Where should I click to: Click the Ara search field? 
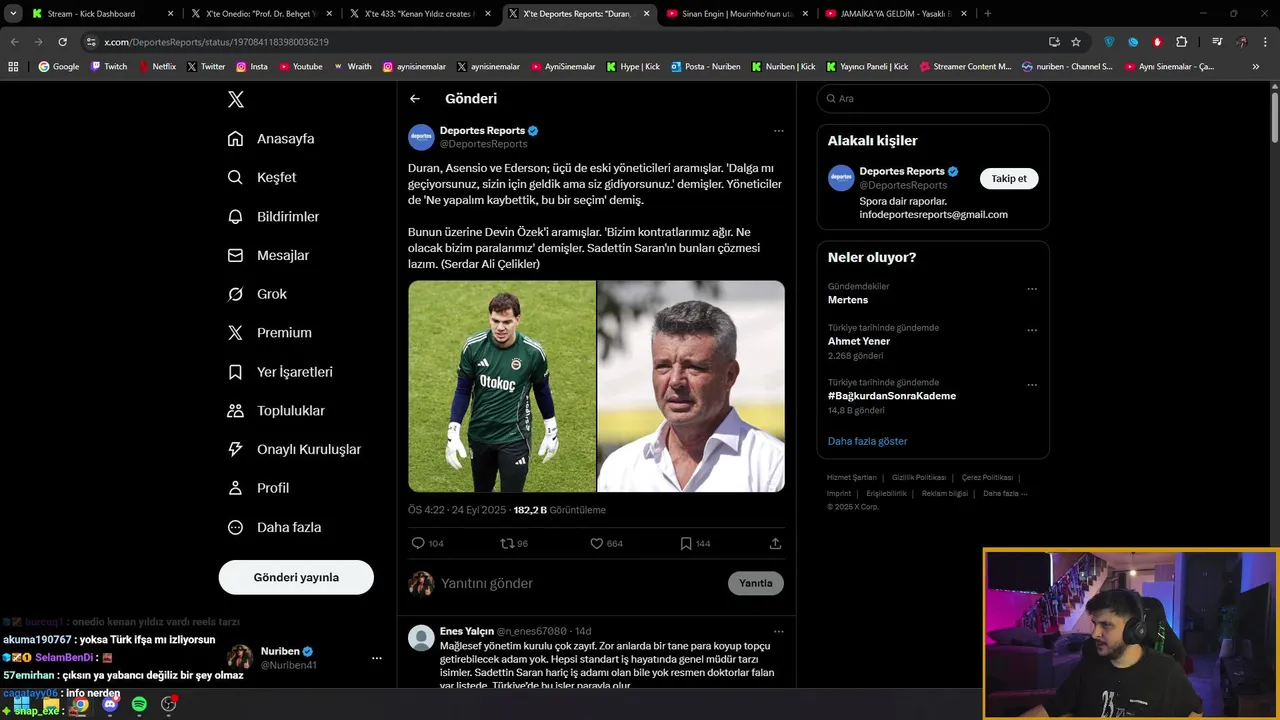(933, 98)
